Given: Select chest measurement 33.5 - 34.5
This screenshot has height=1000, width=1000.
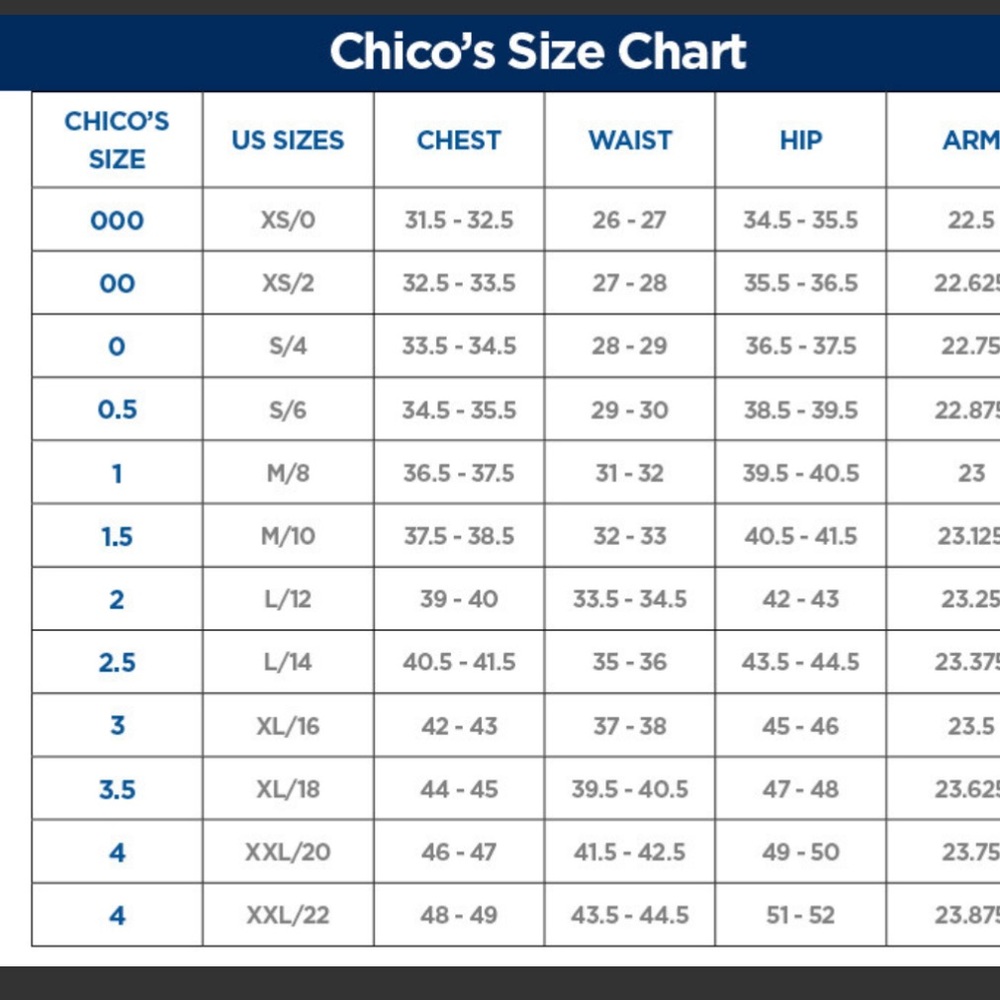Looking at the screenshot, I should pos(459,346).
